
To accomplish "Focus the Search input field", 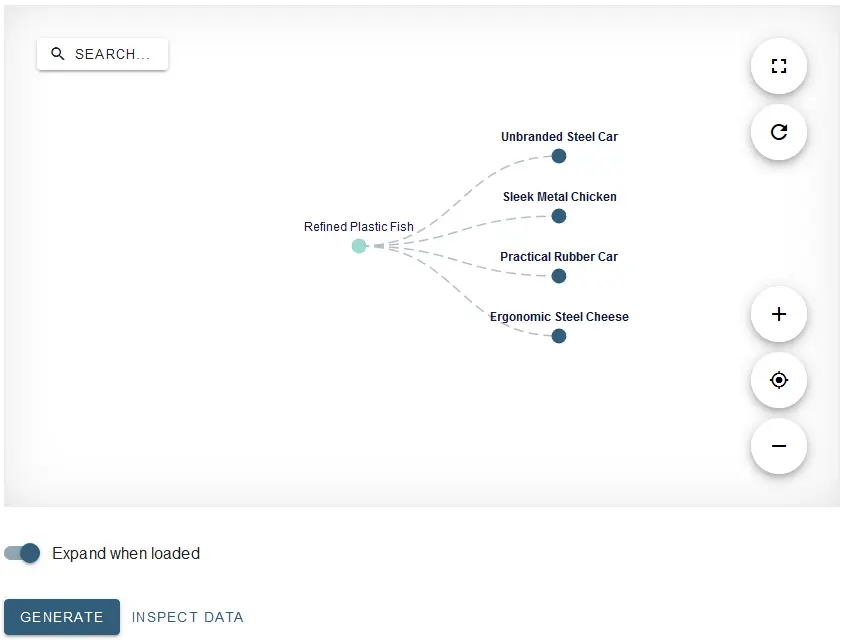I will 103,54.
